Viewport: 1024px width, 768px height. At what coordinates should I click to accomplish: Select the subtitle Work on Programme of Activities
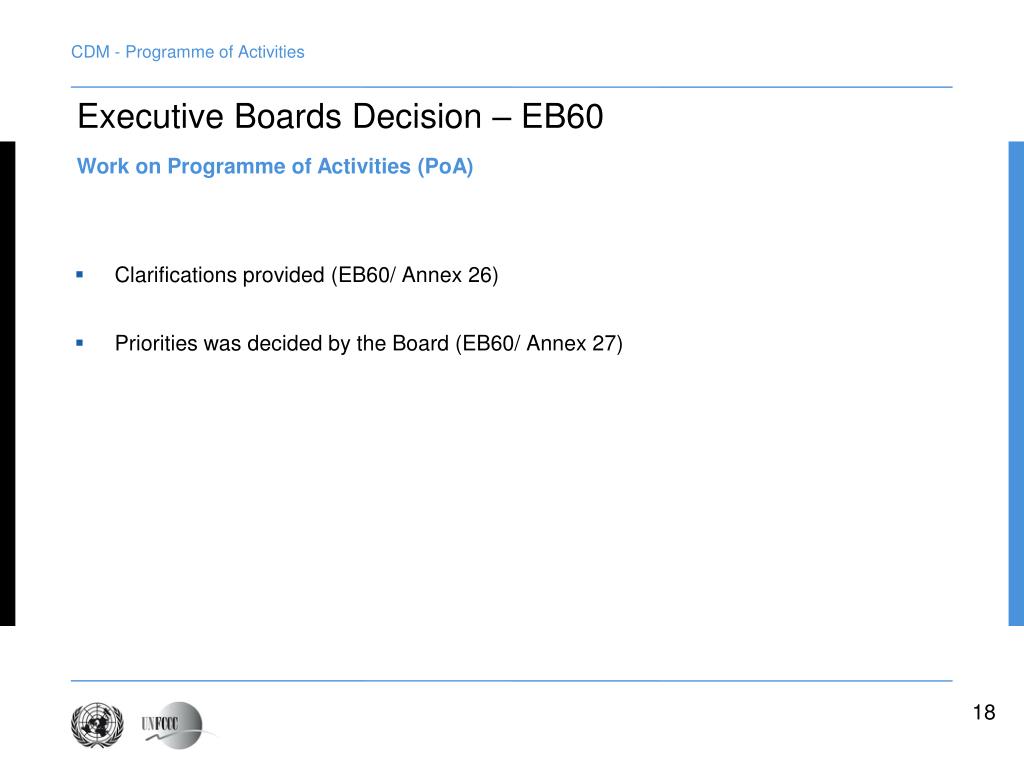coord(275,167)
